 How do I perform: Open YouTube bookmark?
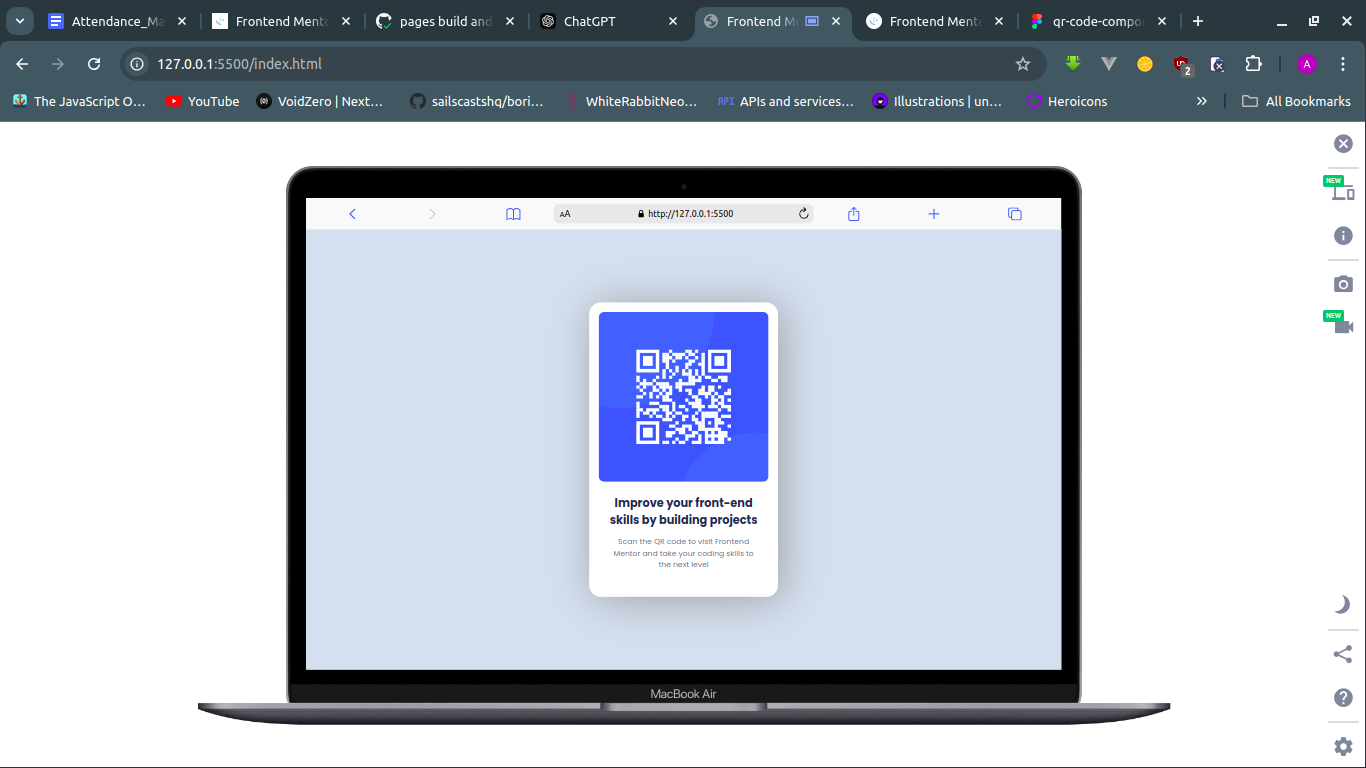203,101
